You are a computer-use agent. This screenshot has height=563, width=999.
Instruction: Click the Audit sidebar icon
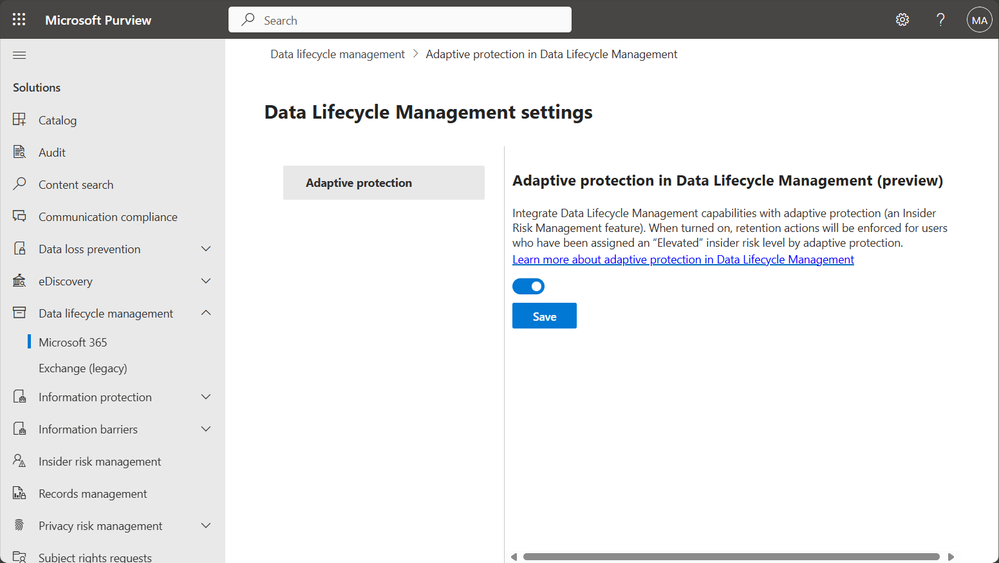pyautogui.click(x=19, y=152)
